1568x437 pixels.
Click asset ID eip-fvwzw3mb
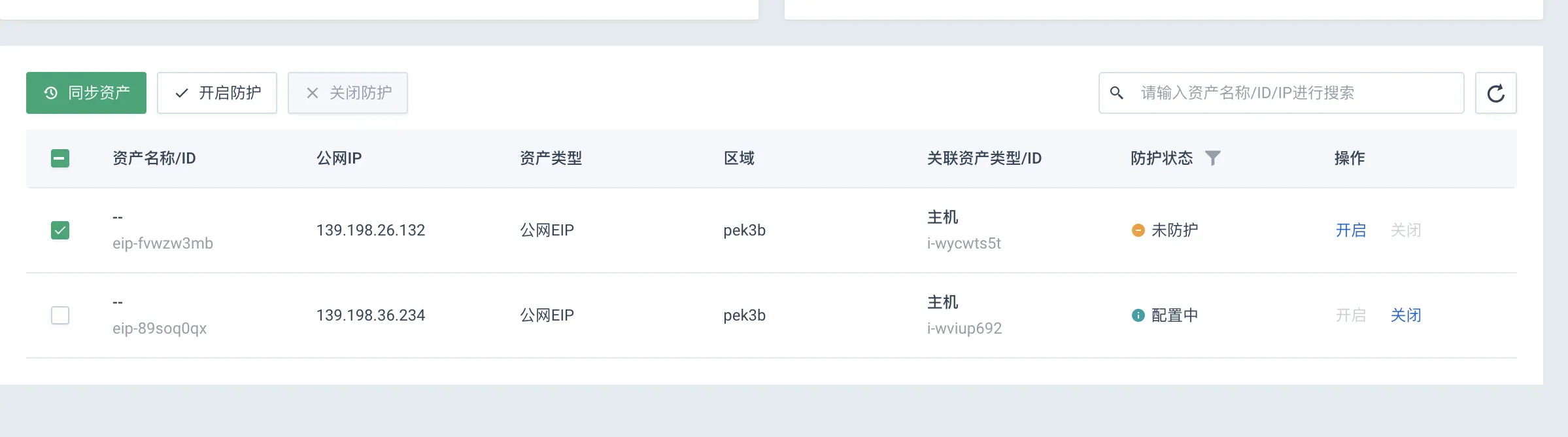point(163,243)
